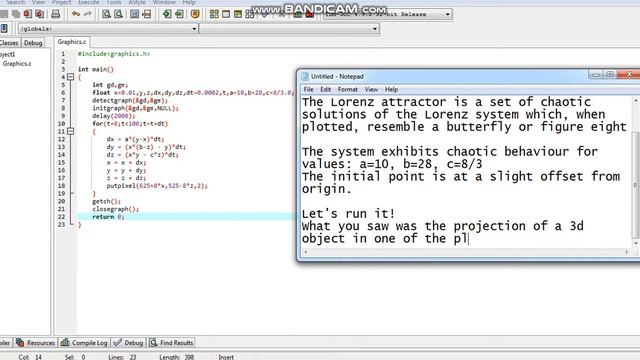Open the Notepad Format menu
640x360 pixels.
coord(347,89)
